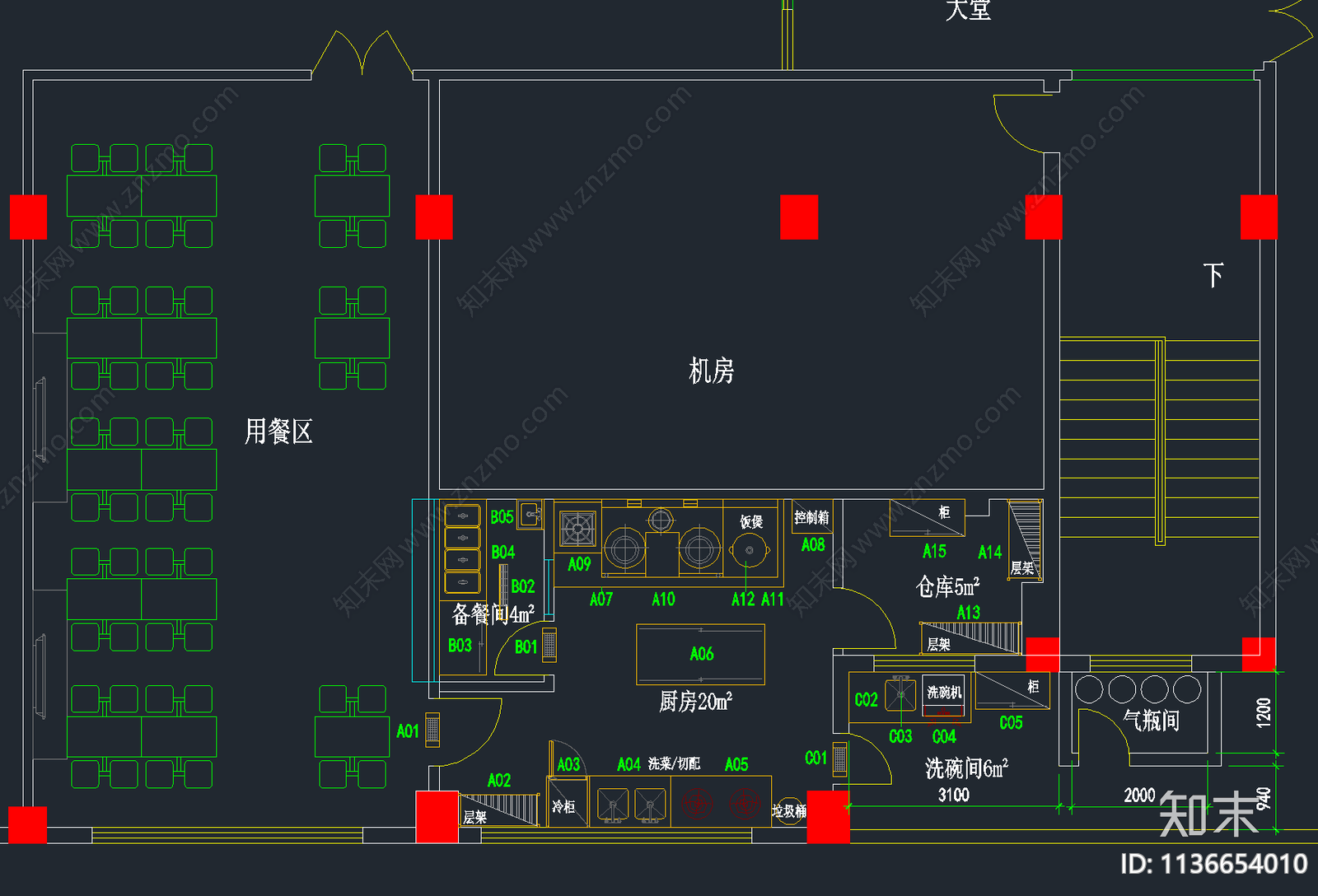Click equipment tag A03
Screen dimensions: 1318x896
(x=569, y=764)
